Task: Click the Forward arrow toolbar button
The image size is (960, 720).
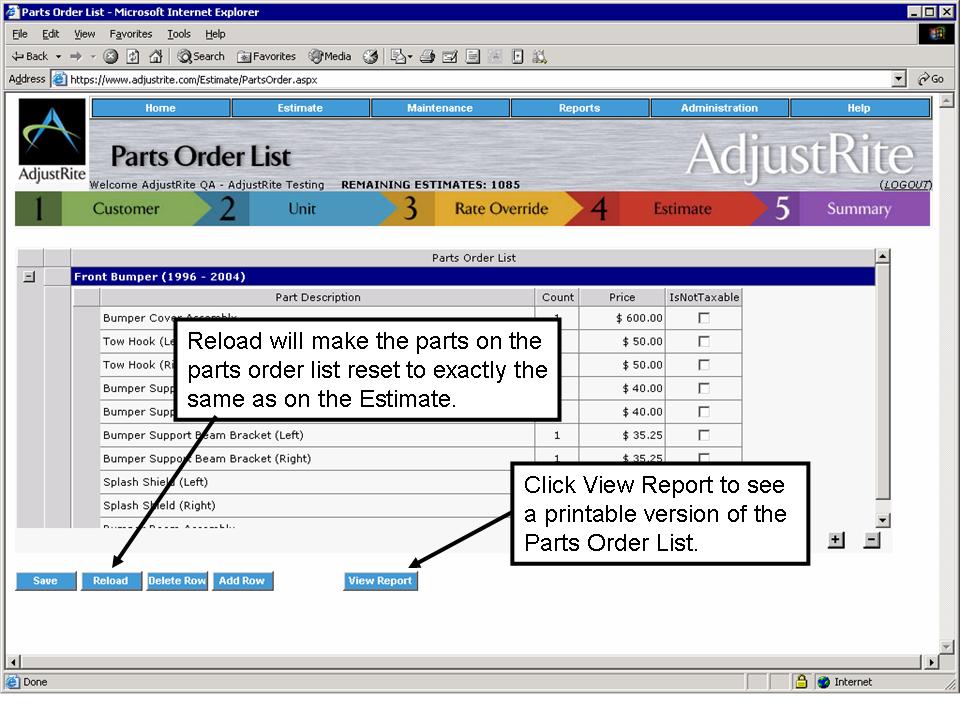Action: pos(75,56)
